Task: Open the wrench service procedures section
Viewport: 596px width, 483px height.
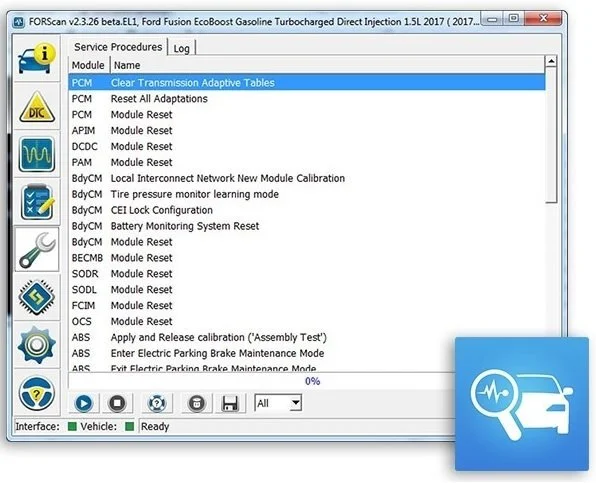Action: point(36,249)
